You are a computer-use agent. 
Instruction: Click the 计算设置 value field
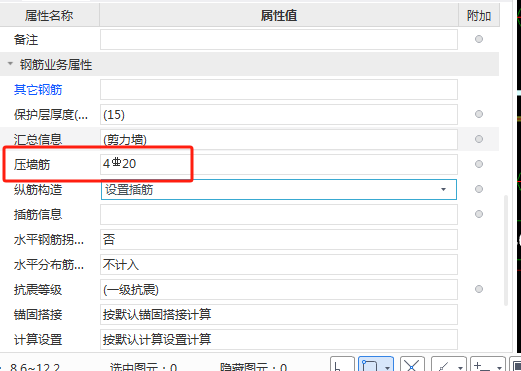279,339
